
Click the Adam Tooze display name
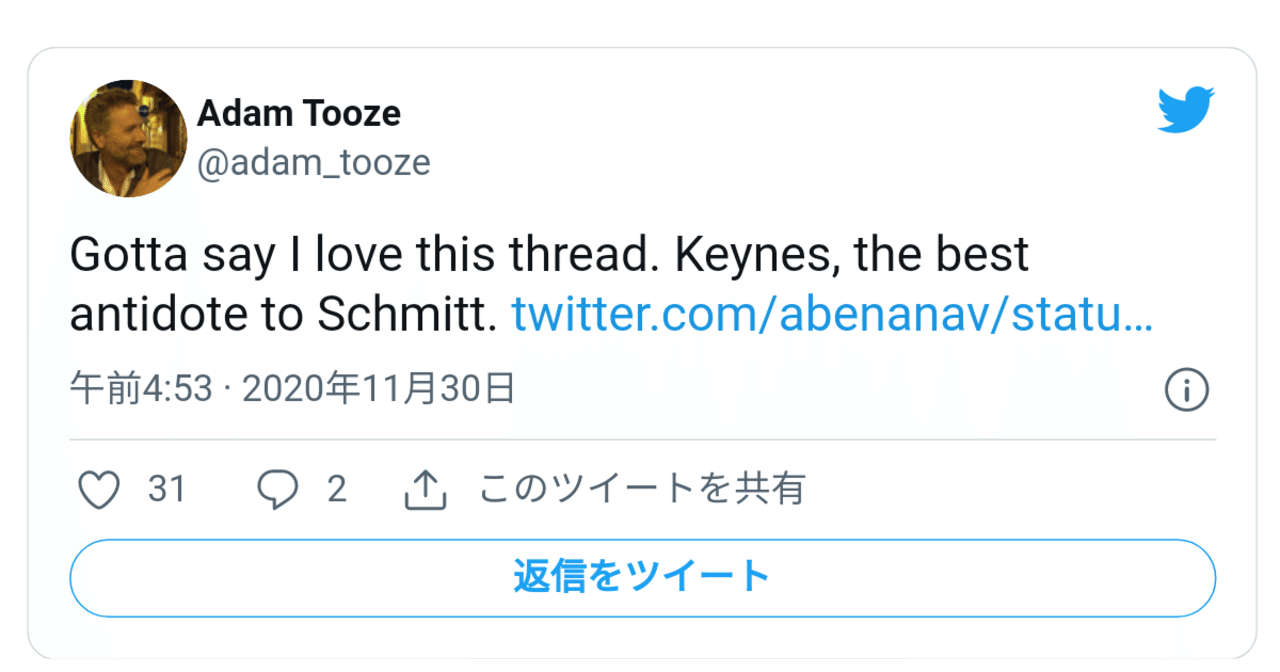[x=299, y=114]
